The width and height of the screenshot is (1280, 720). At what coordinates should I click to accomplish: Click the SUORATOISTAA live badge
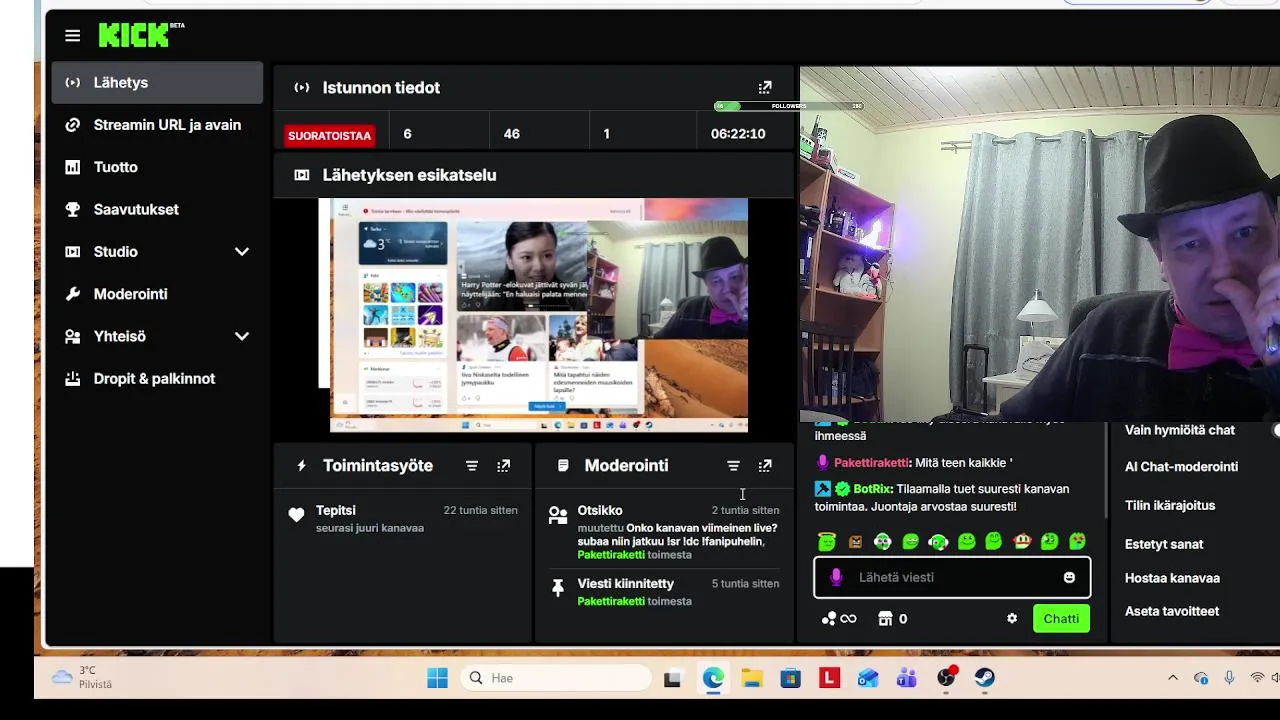coord(329,135)
